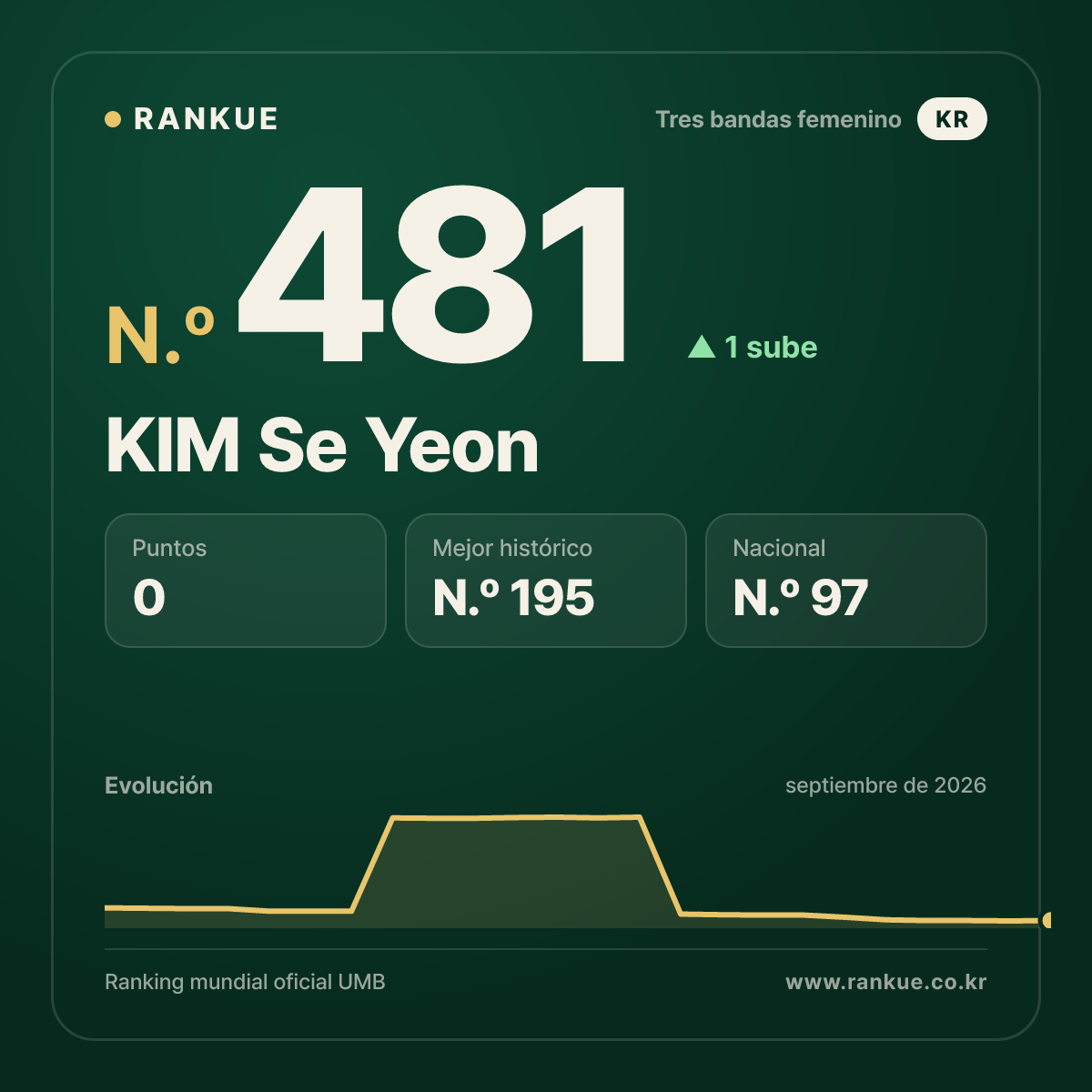Click the N.º 97 national rank value
Image resolution: width=1092 pixels, height=1092 pixels.
(x=801, y=598)
